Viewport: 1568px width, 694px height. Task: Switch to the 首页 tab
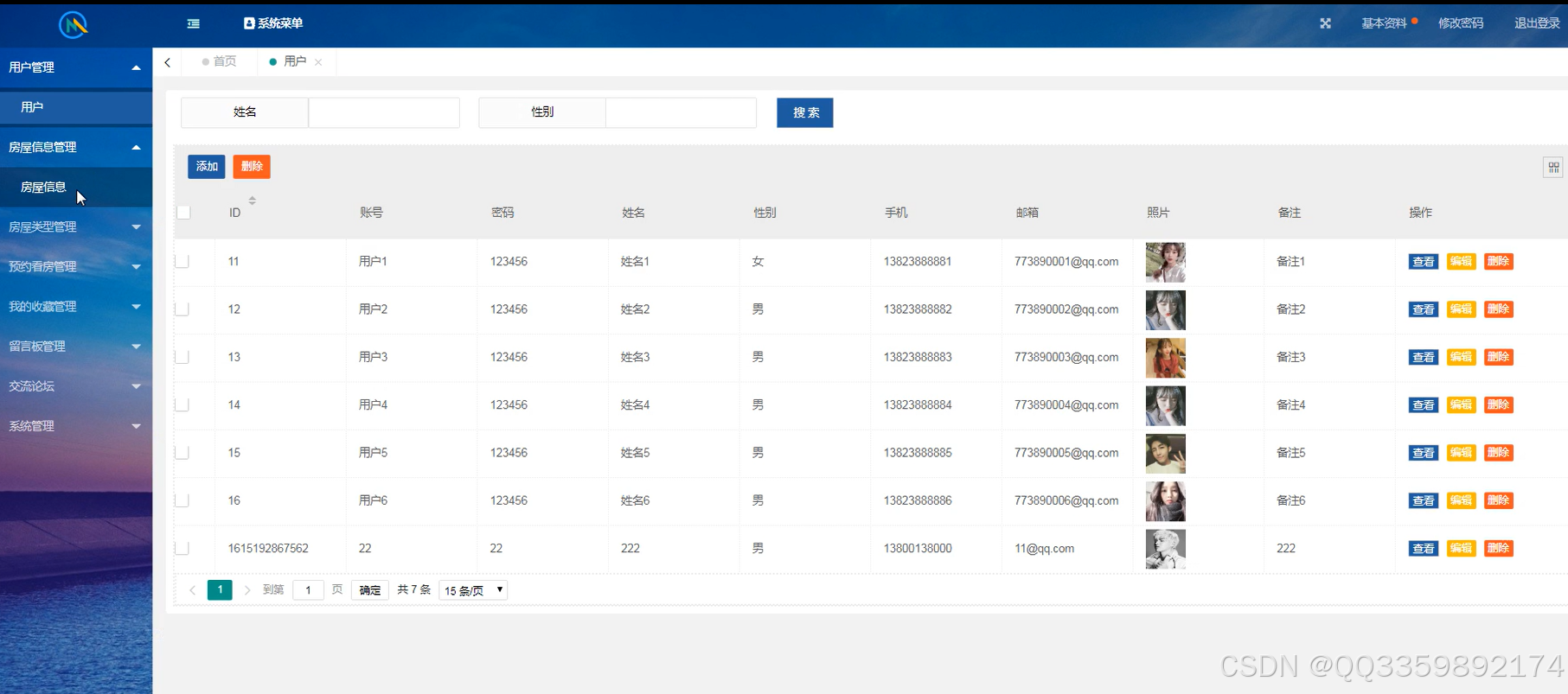[219, 61]
